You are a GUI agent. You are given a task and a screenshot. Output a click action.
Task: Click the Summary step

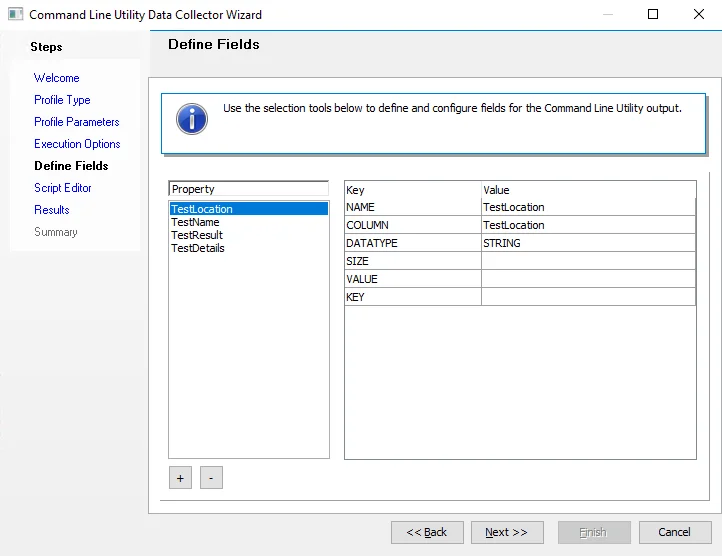coord(56,232)
